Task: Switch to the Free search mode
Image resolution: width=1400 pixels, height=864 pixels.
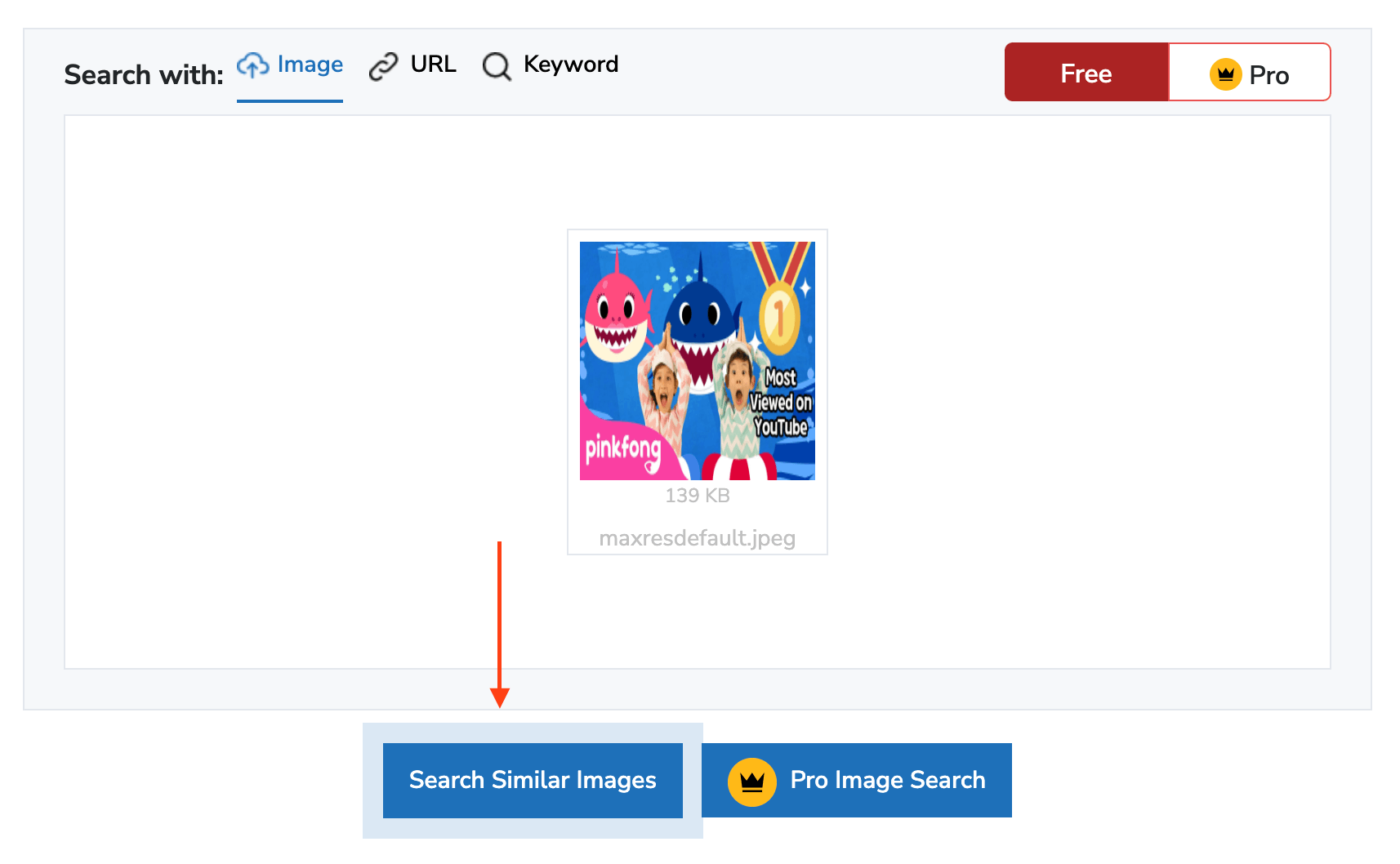Action: pos(1086,73)
